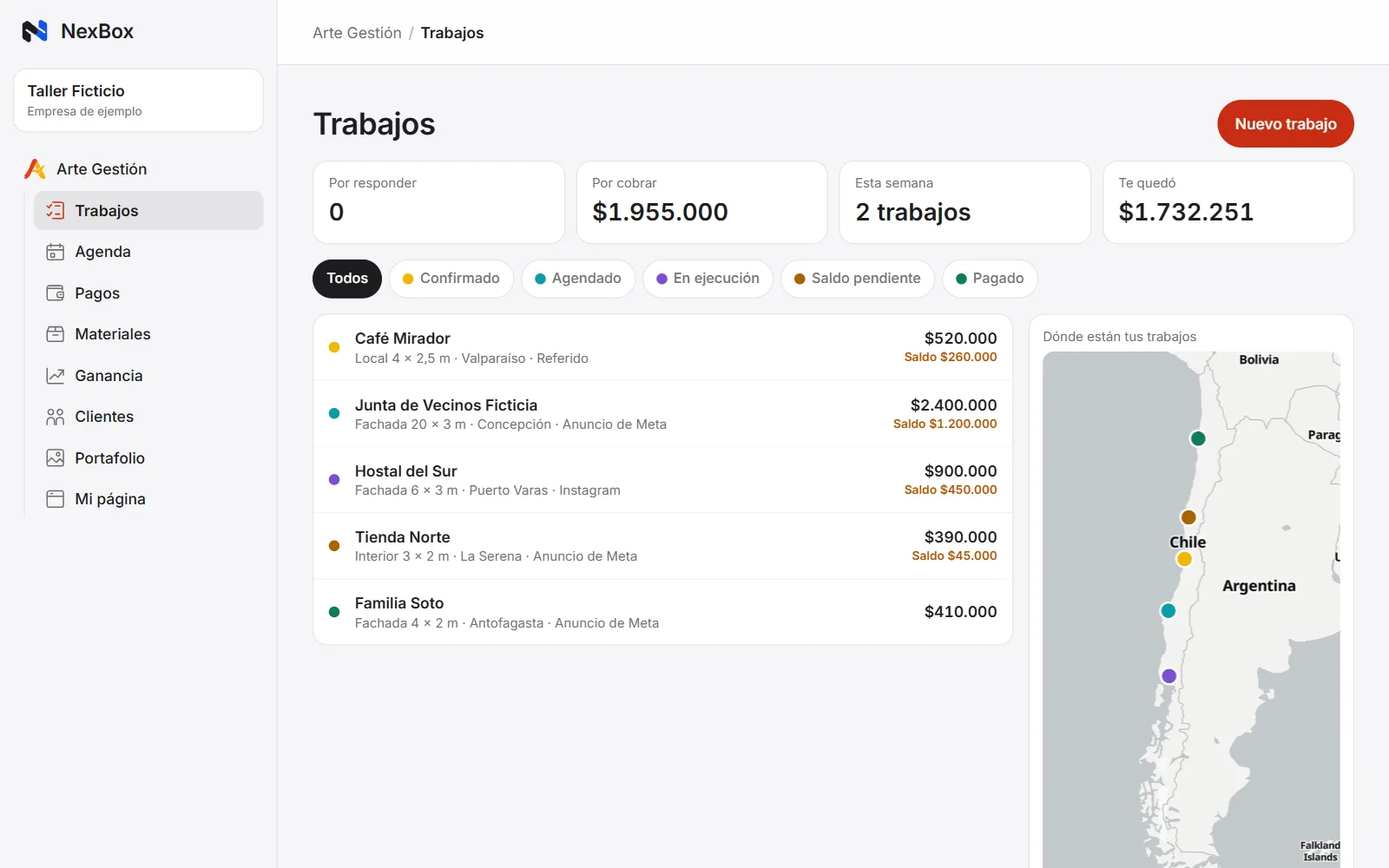Open Agenda via its calendar icon
The image size is (1389, 868).
56,252
